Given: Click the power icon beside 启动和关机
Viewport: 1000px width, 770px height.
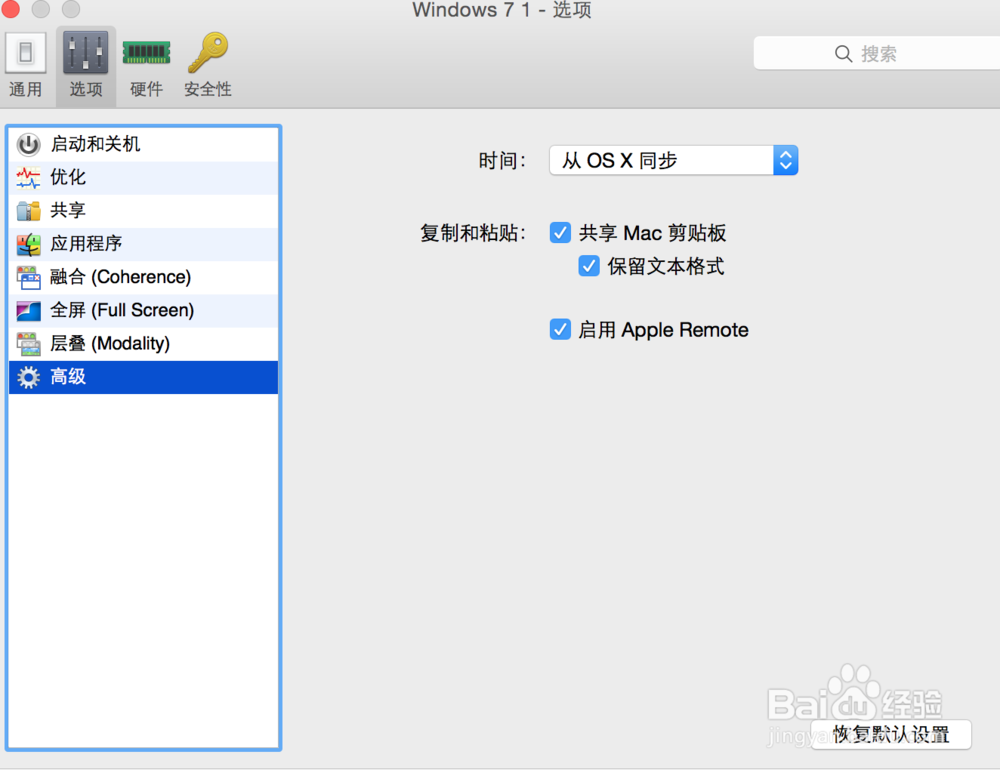Looking at the screenshot, I should [29, 145].
